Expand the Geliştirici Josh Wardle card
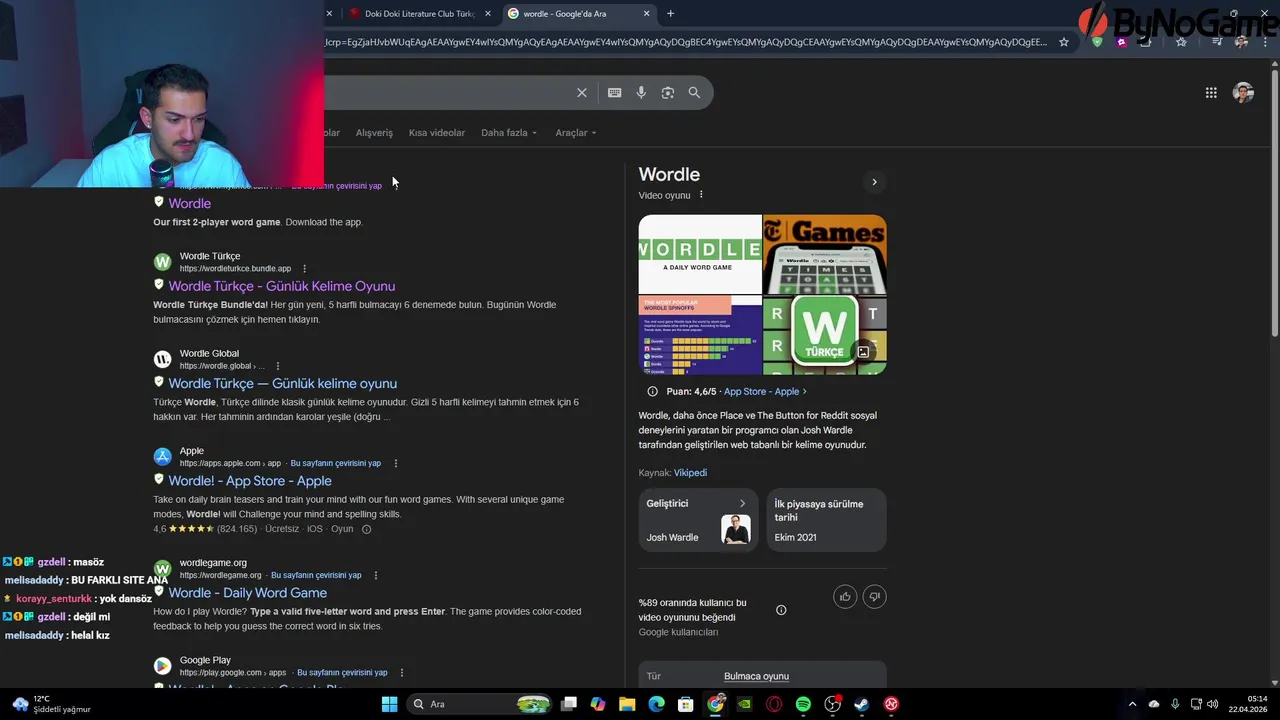 coord(698,520)
